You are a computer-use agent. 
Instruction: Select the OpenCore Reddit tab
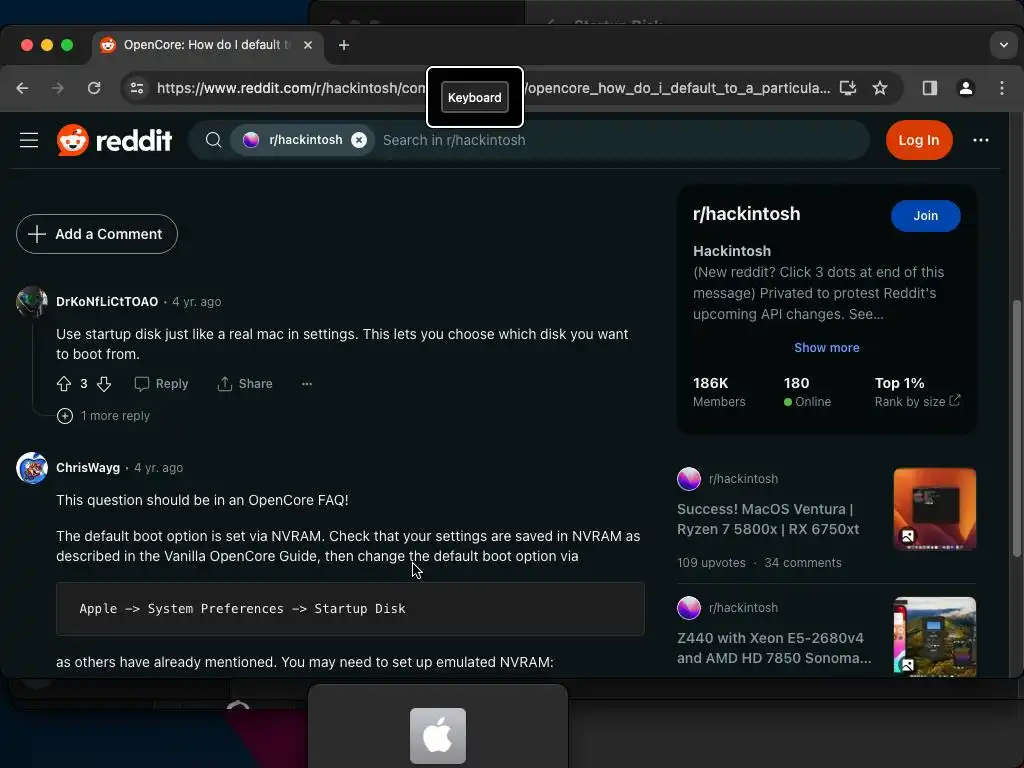point(206,45)
